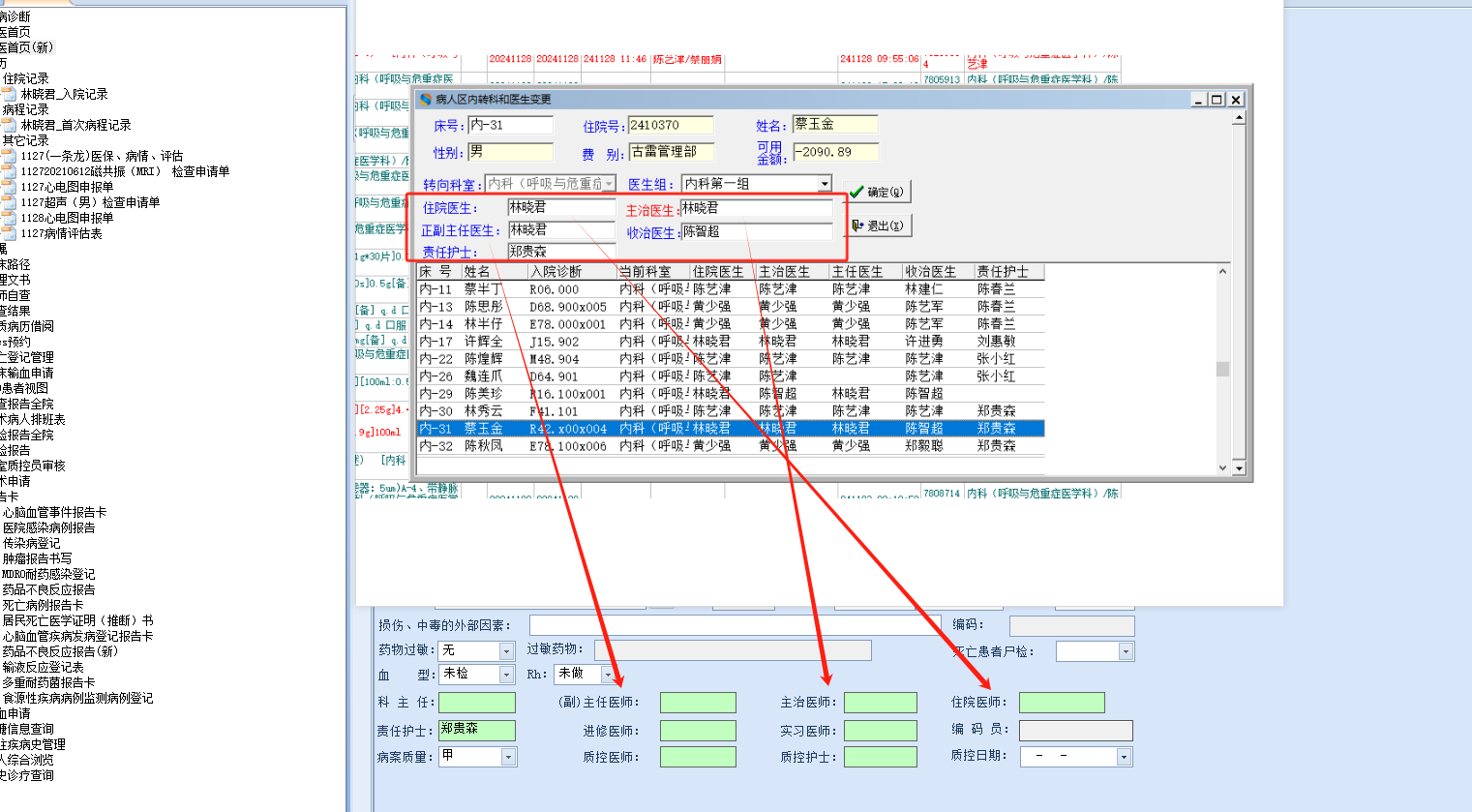
Task: Select table row for bed 内-17
Action: 731,342
